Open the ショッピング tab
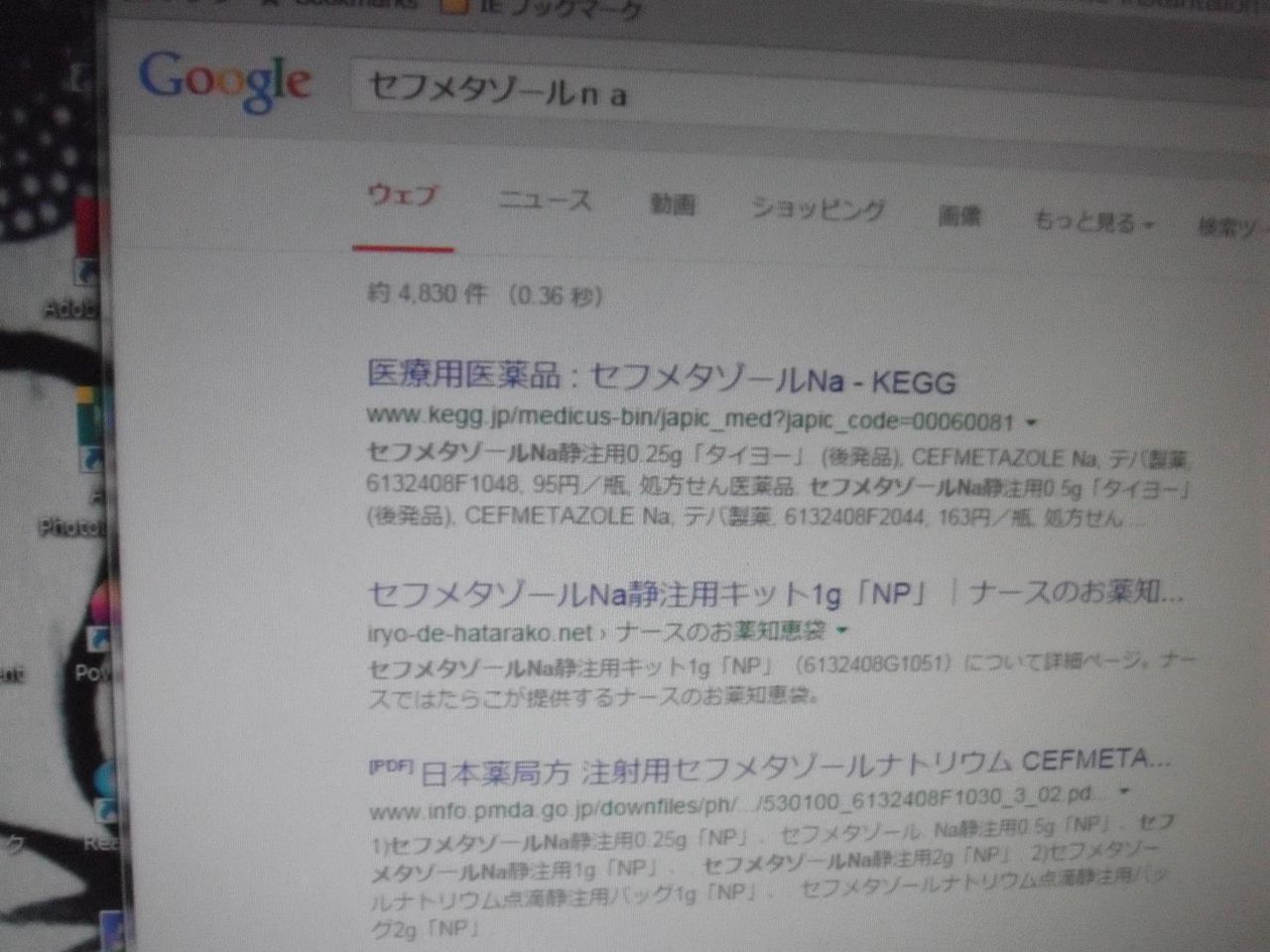This screenshot has height=952, width=1270. [817, 209]
